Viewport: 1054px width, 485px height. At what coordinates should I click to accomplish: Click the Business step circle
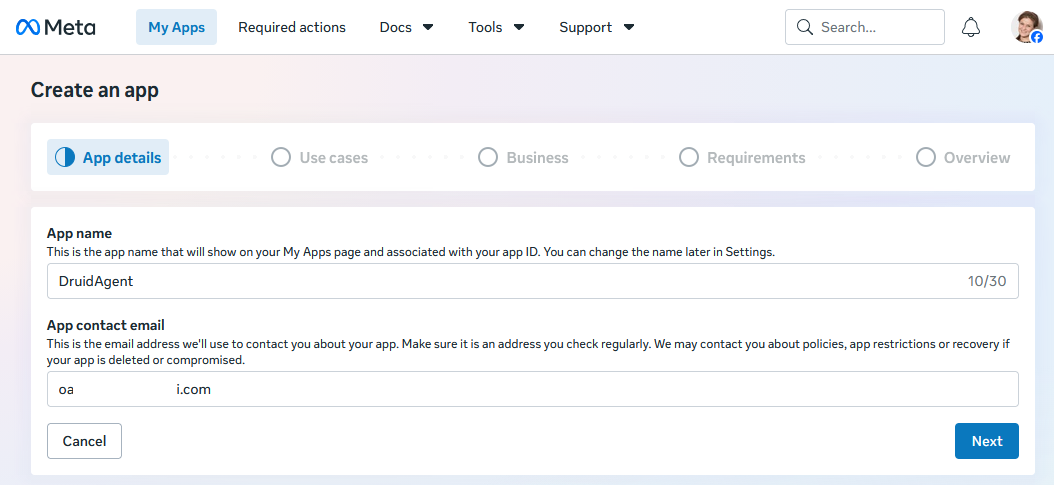[x=487, y=157]
